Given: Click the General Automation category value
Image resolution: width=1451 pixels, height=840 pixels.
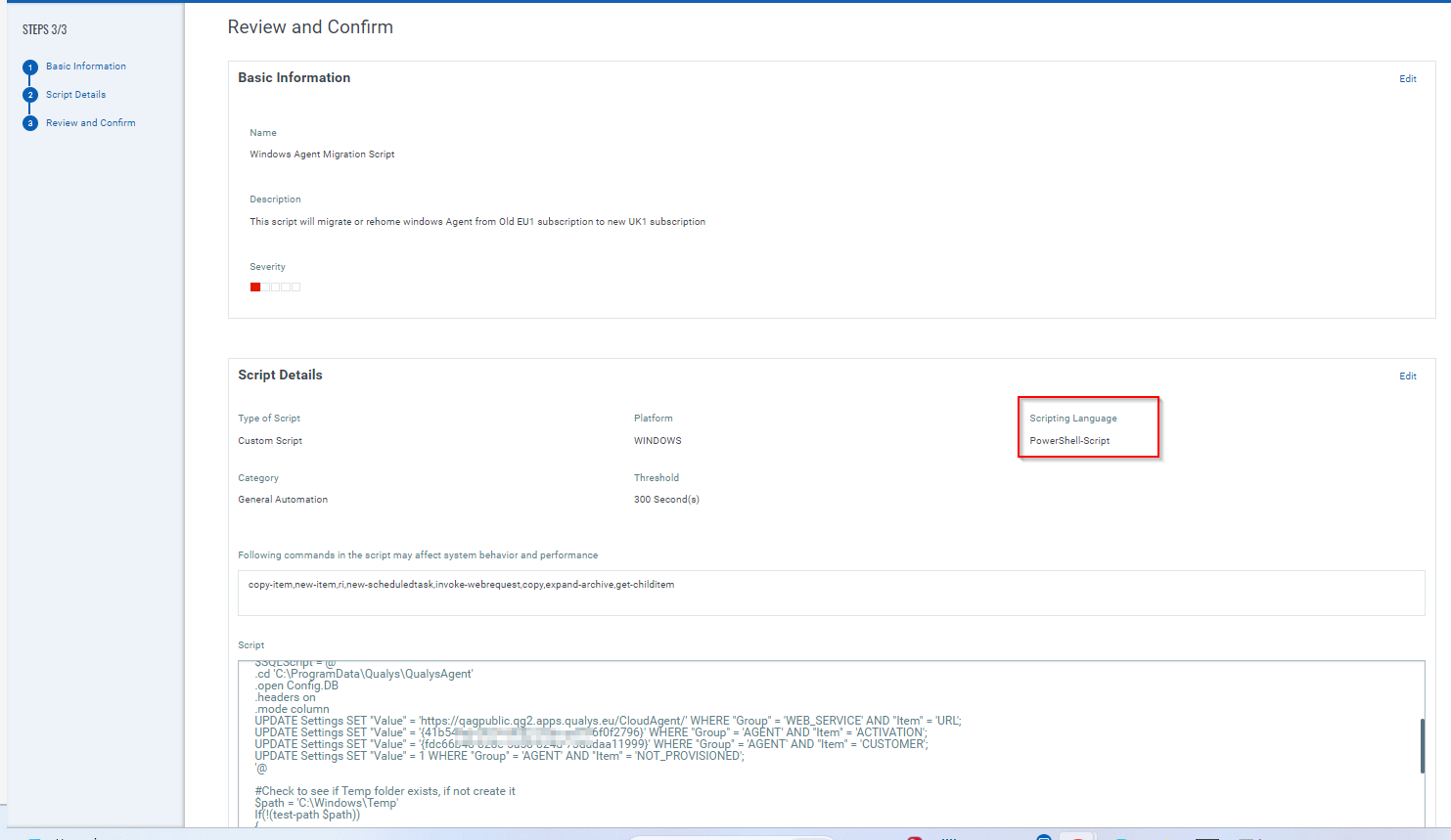Looking at the screenshot, I should tap(283, 500).
